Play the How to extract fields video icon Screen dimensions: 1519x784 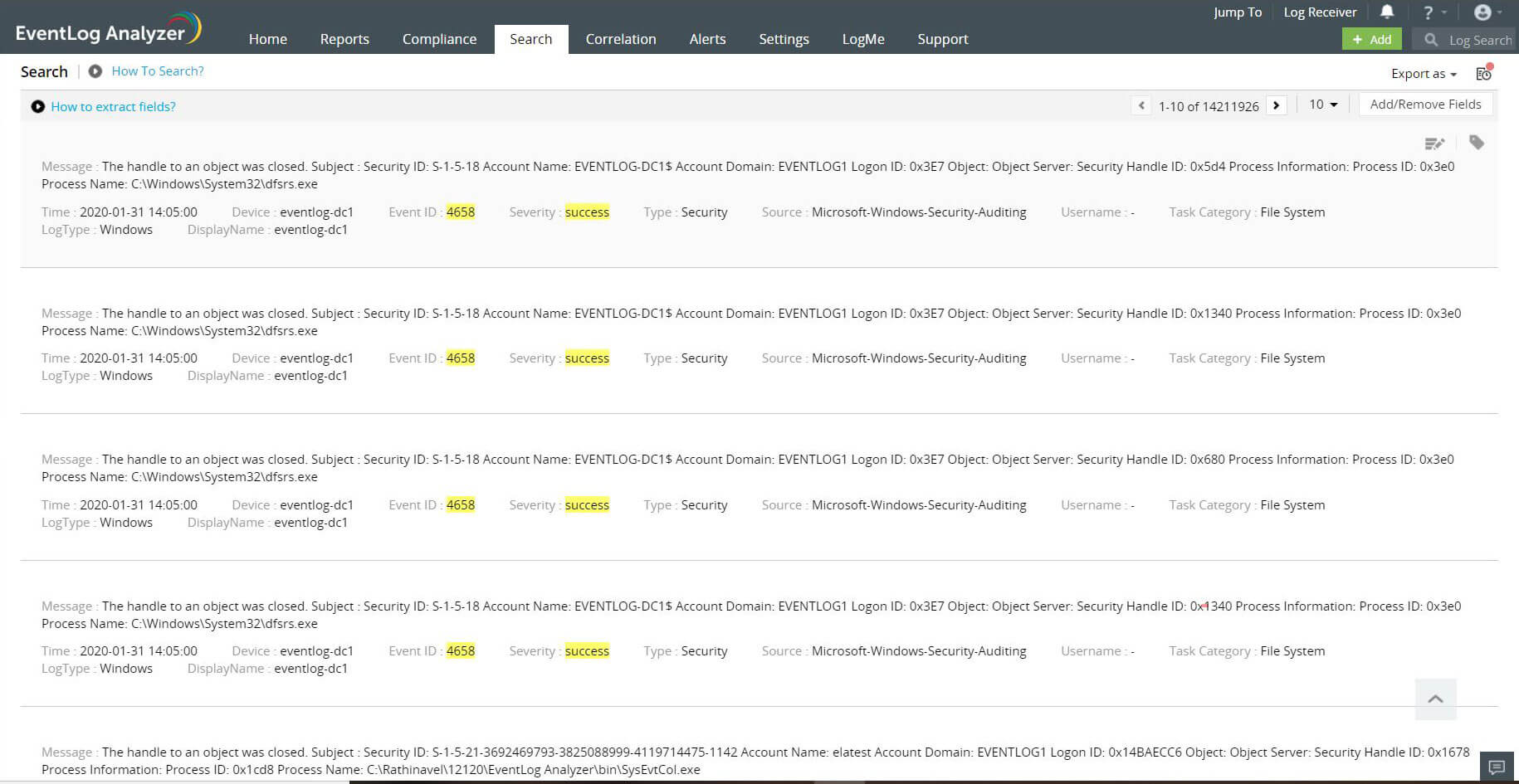coord(37,106)
